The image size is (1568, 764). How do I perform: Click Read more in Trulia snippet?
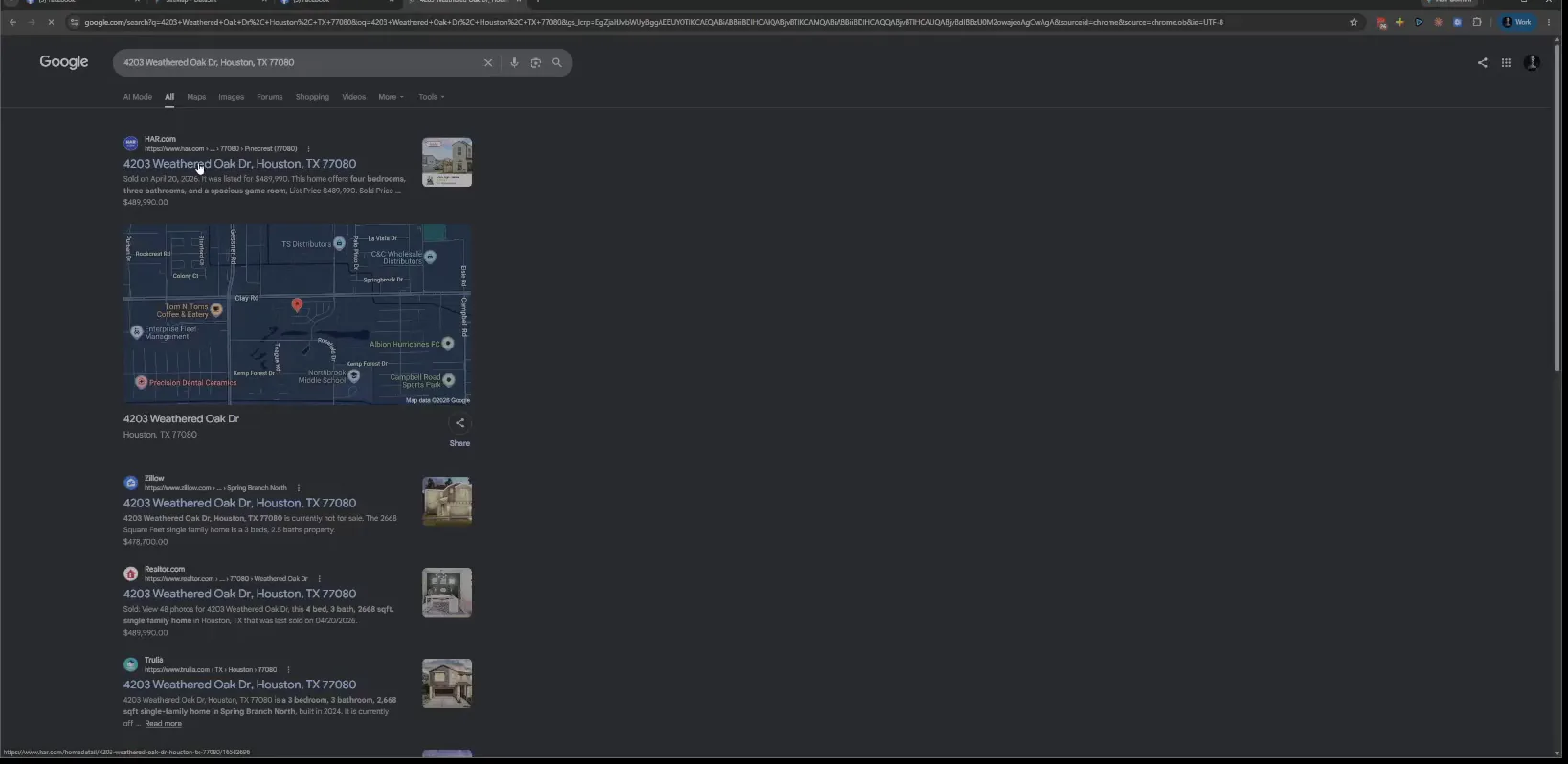point(163,724)
